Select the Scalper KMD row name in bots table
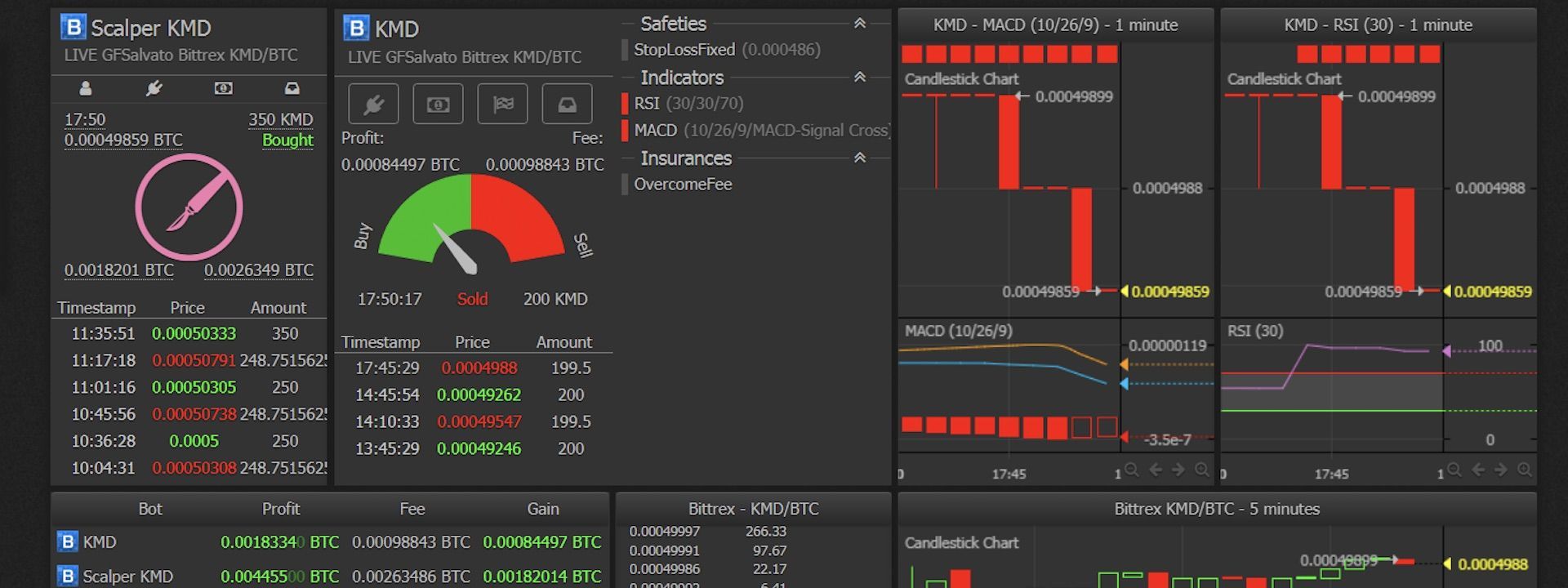This screenshot has width=1568, height=588. pyautogui.click(x=127, y=577)
